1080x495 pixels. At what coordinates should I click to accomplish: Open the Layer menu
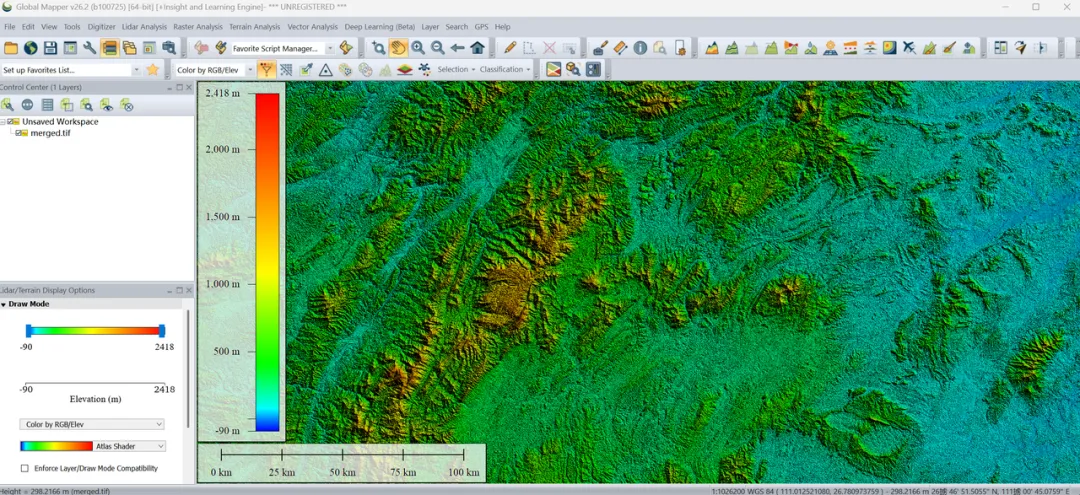pyautogui.click(x=430, y=27)
